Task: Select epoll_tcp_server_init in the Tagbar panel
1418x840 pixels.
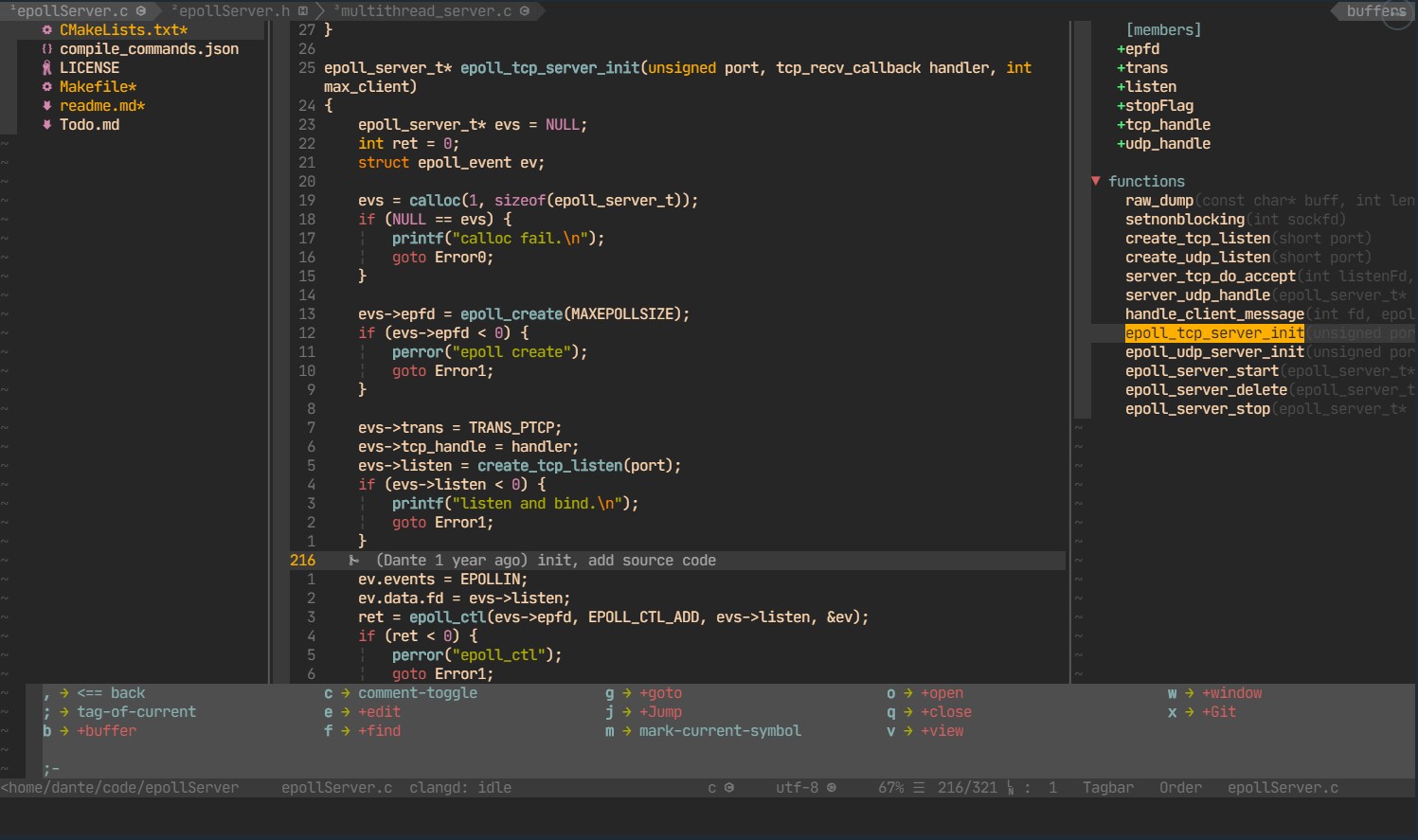Action: pos(1214,332)
